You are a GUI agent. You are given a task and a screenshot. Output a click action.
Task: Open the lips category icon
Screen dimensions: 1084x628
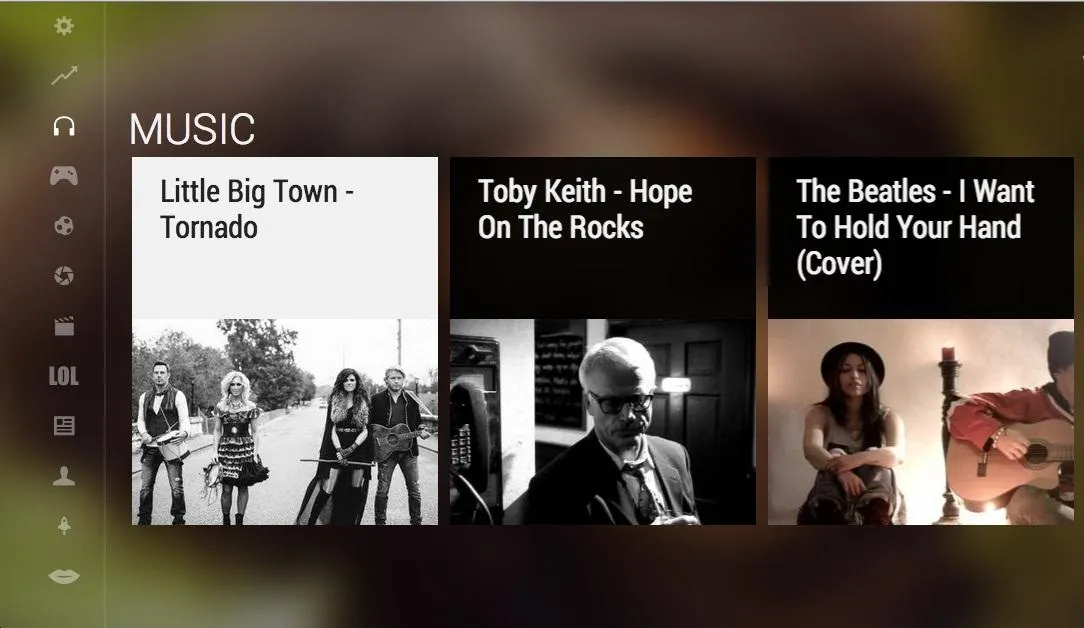[x=64, y=575]
